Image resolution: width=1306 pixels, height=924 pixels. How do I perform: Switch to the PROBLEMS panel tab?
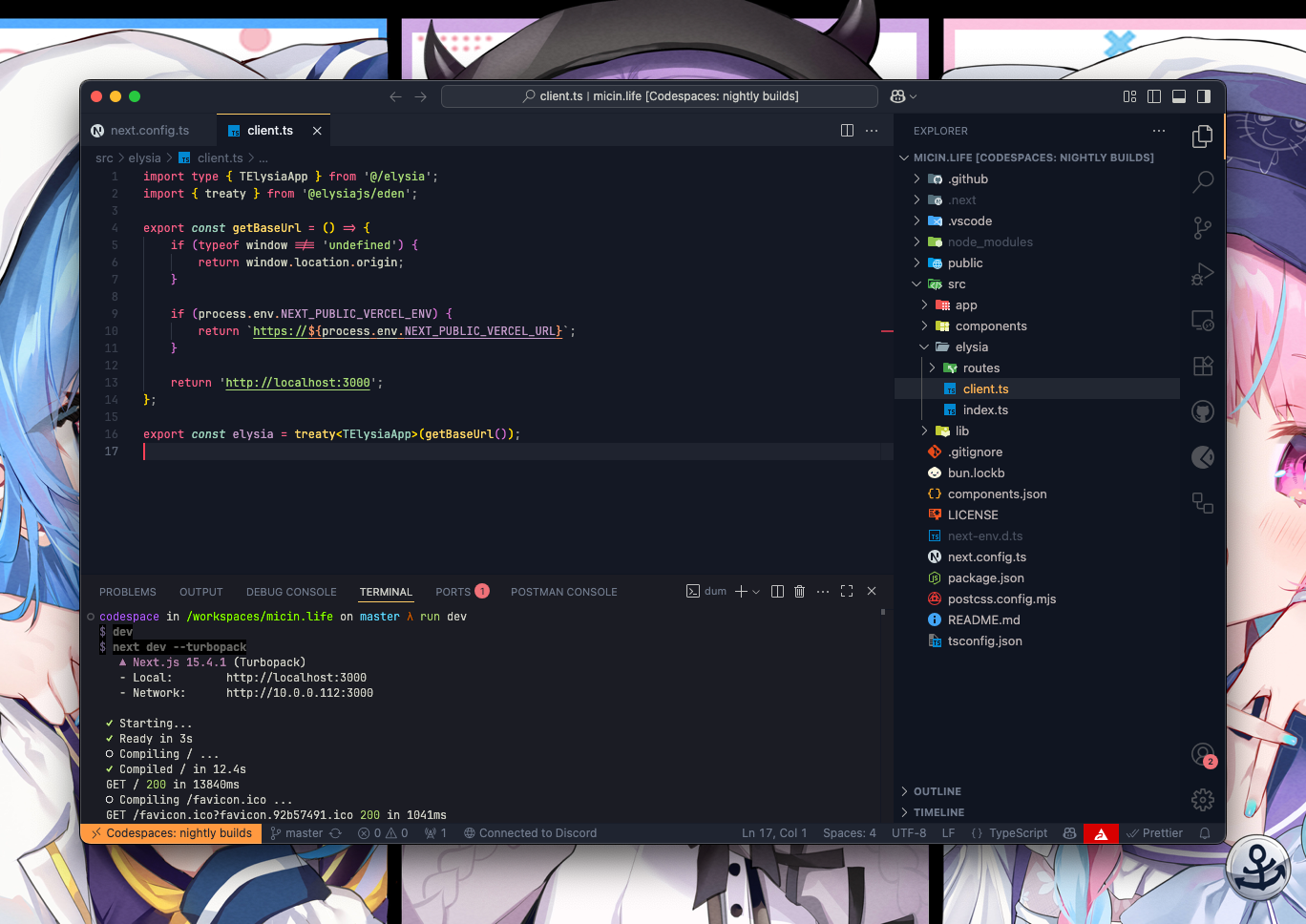pos(128,592)
